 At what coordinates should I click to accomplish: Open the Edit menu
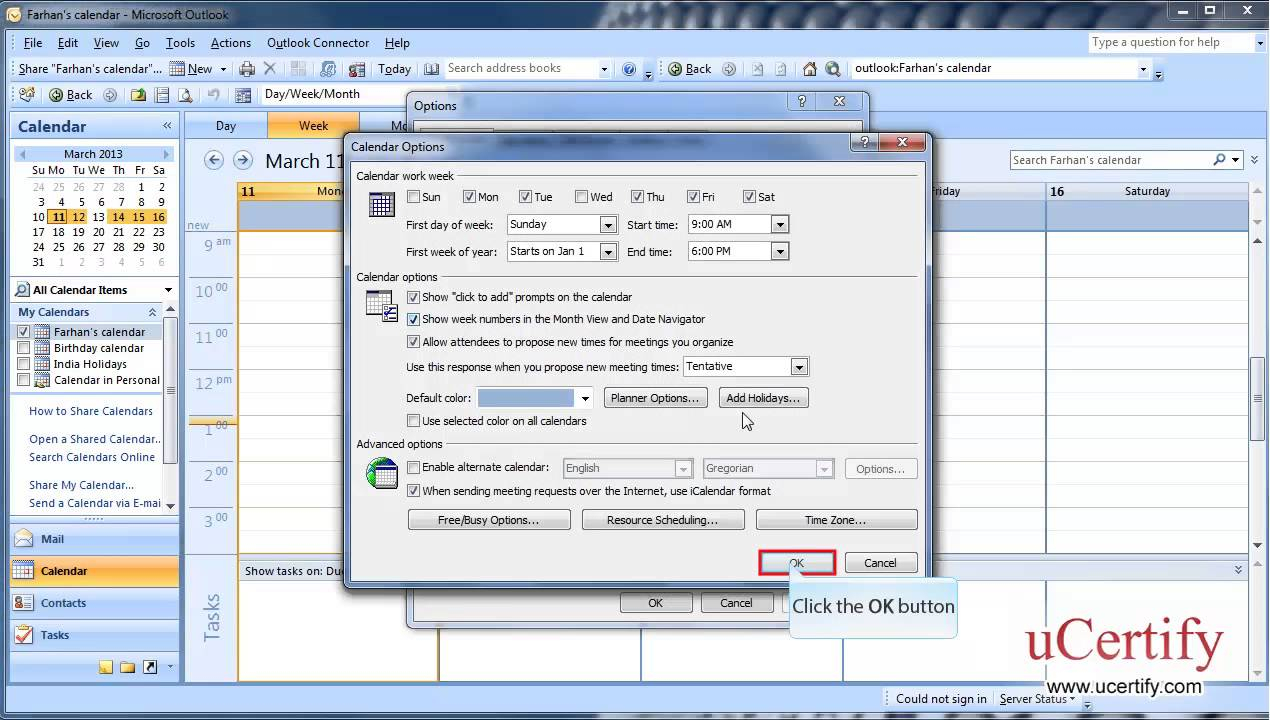[x=68, y=43]
